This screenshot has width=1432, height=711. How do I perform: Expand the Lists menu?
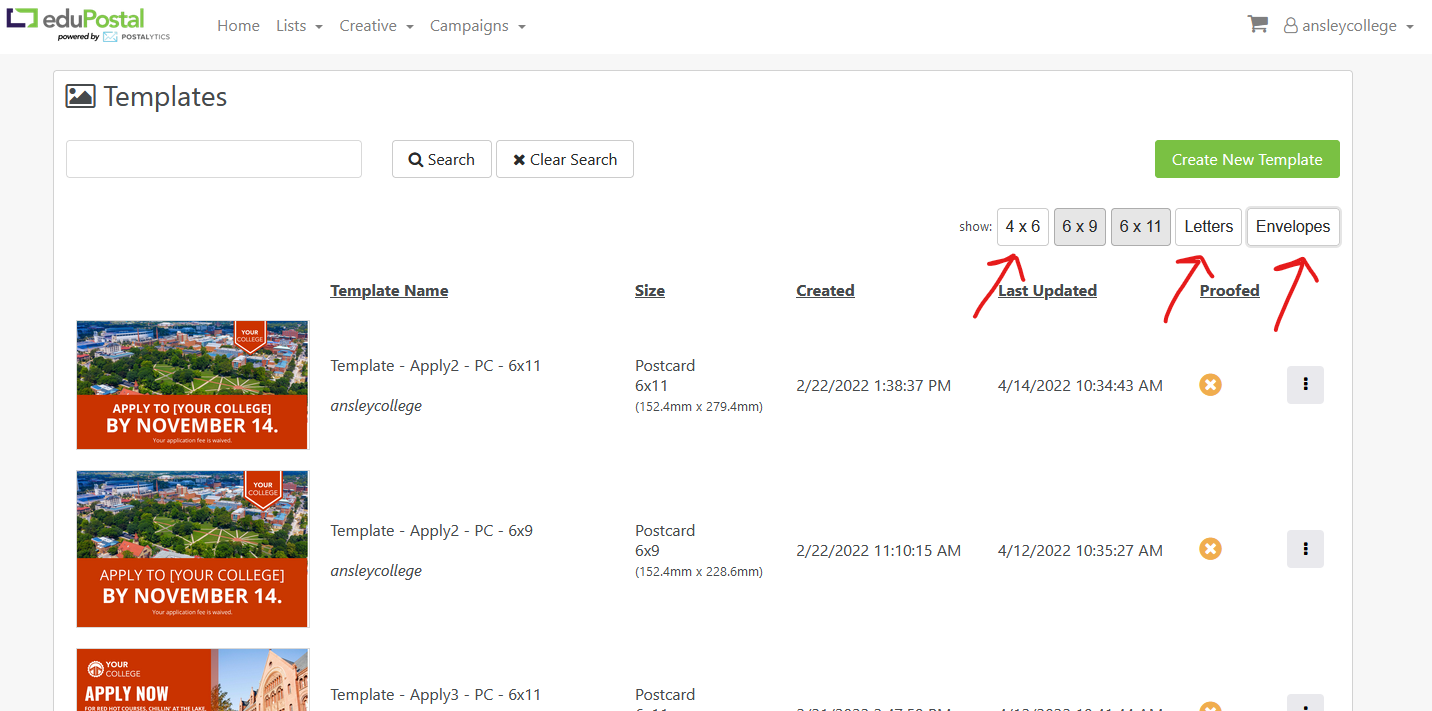[299, 26]
